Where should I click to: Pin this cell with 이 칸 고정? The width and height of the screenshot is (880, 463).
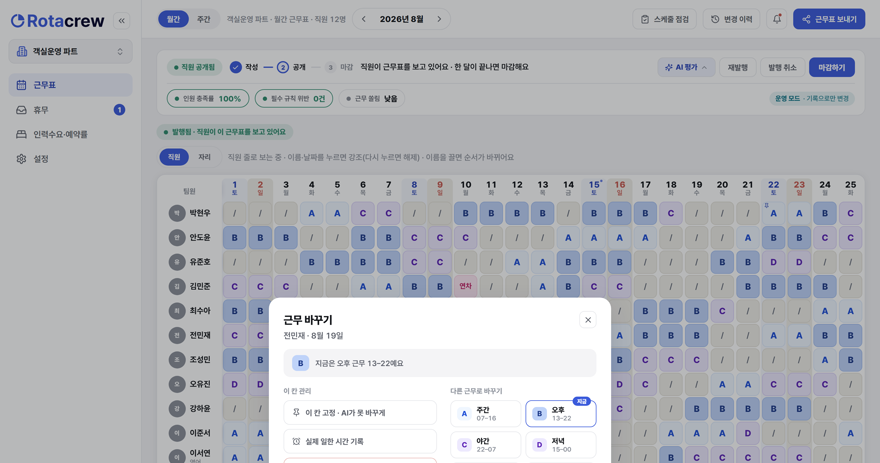[360, 412]
